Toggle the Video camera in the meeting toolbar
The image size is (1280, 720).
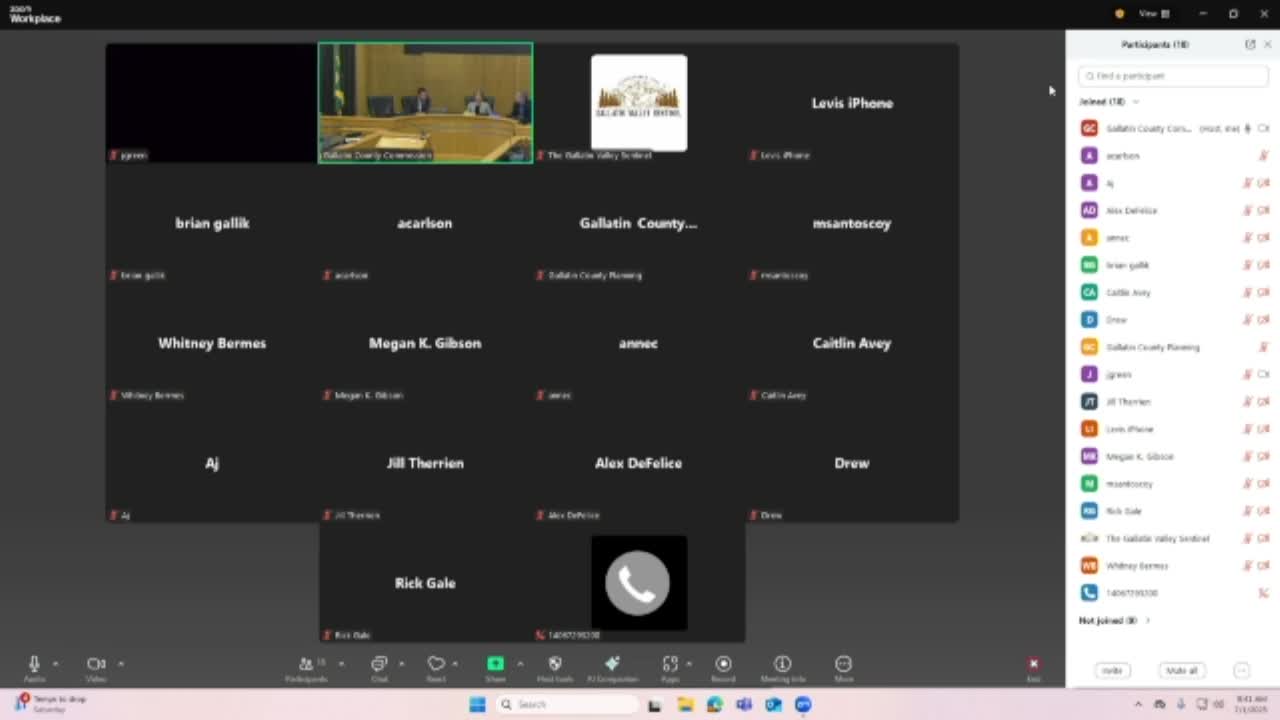(x=96, y=664)
